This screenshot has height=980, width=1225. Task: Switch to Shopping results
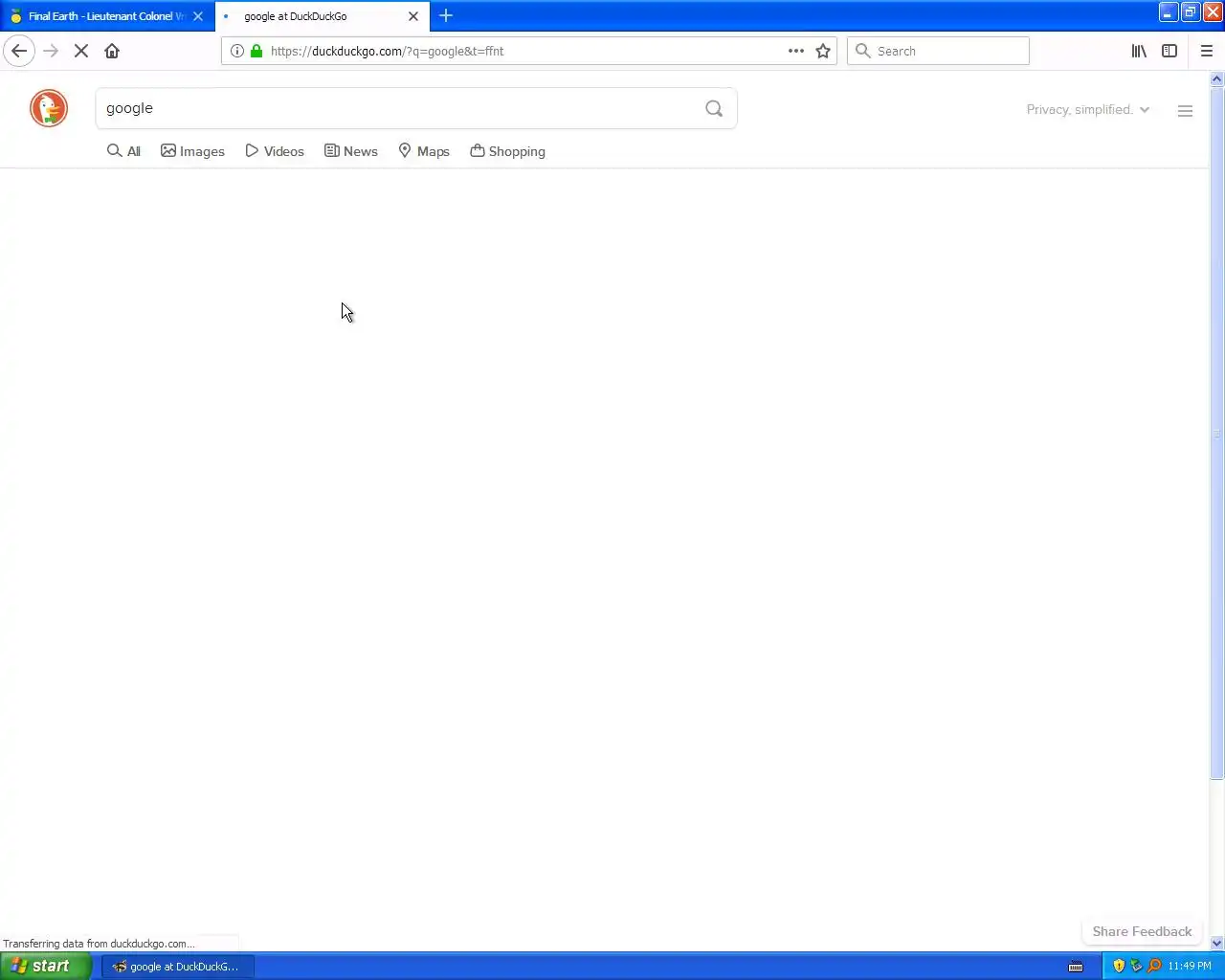tap(508, 151)
